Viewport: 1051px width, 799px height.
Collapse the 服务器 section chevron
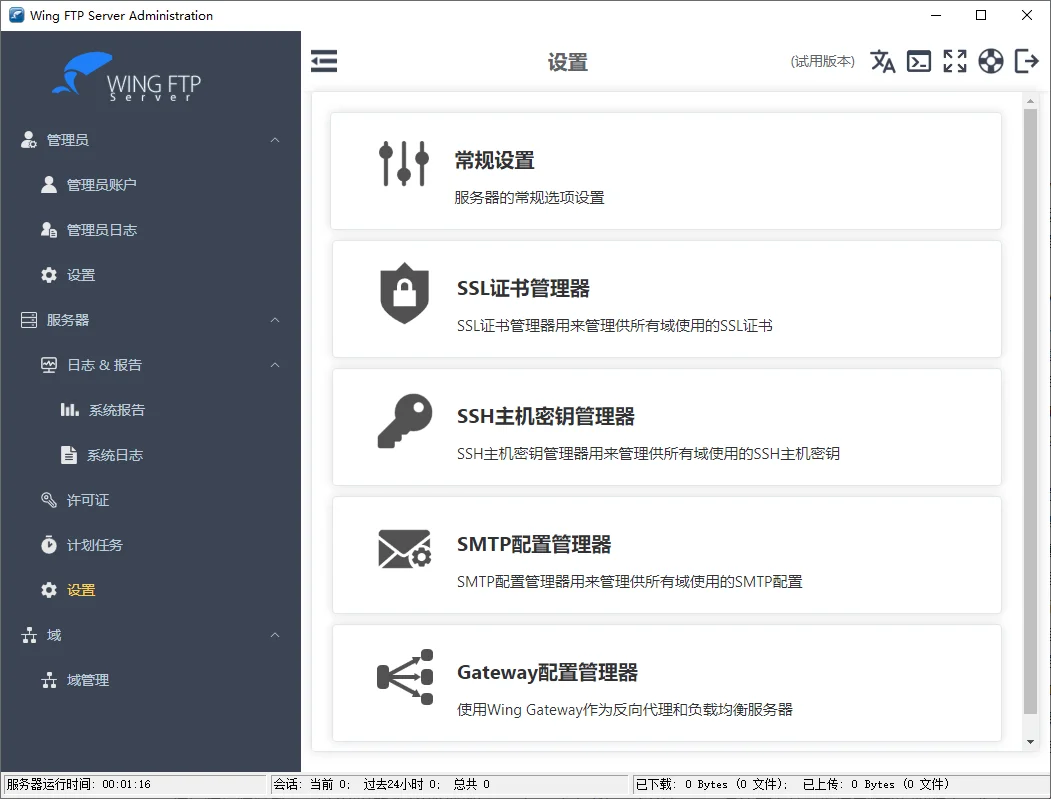pyautogui.click(x=275, y=320)
